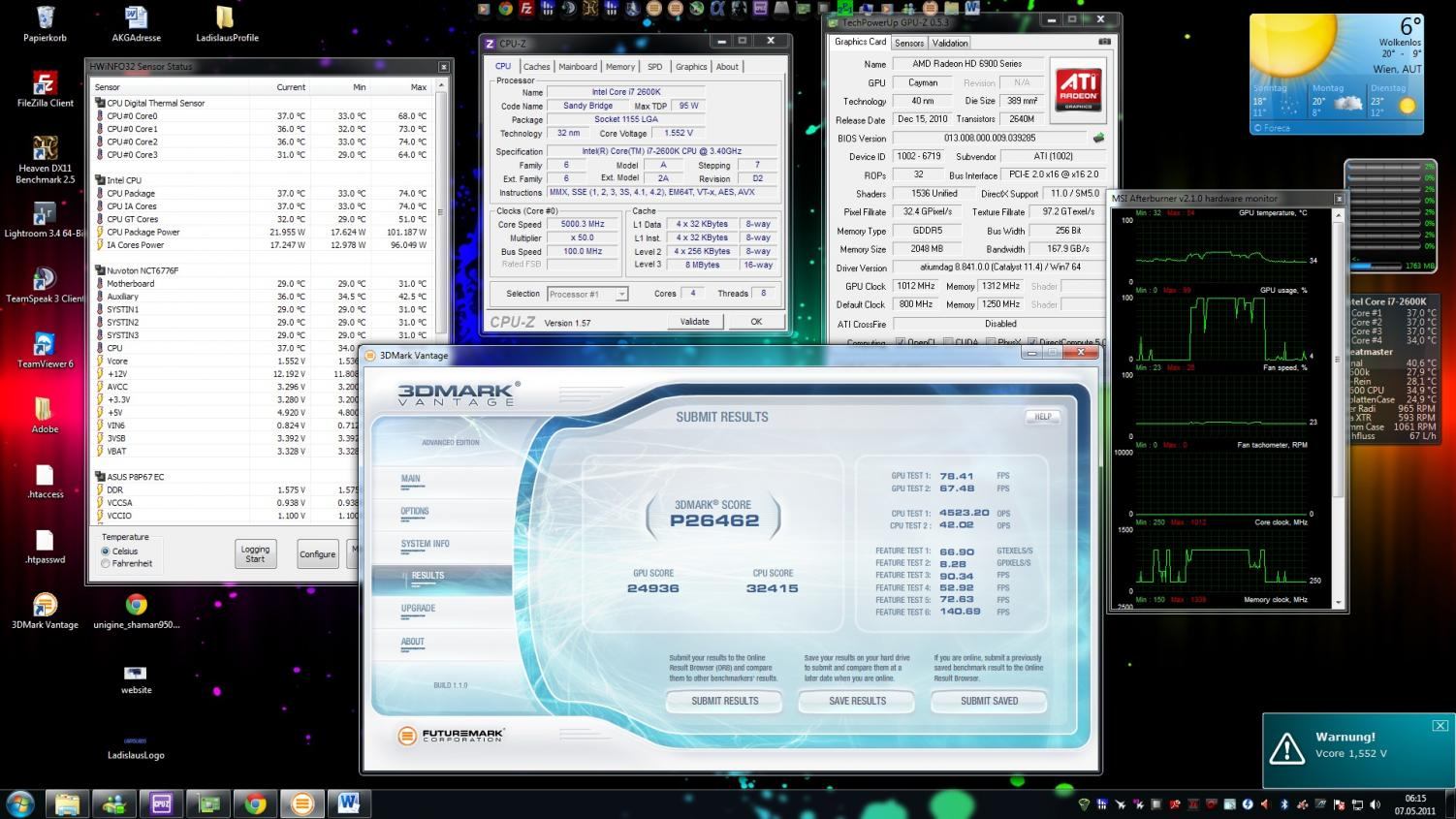Click the BIOS version save icon in GPU-Z
The image size is (1456, 819).
pyautogui.click(x=1098, y=138)
